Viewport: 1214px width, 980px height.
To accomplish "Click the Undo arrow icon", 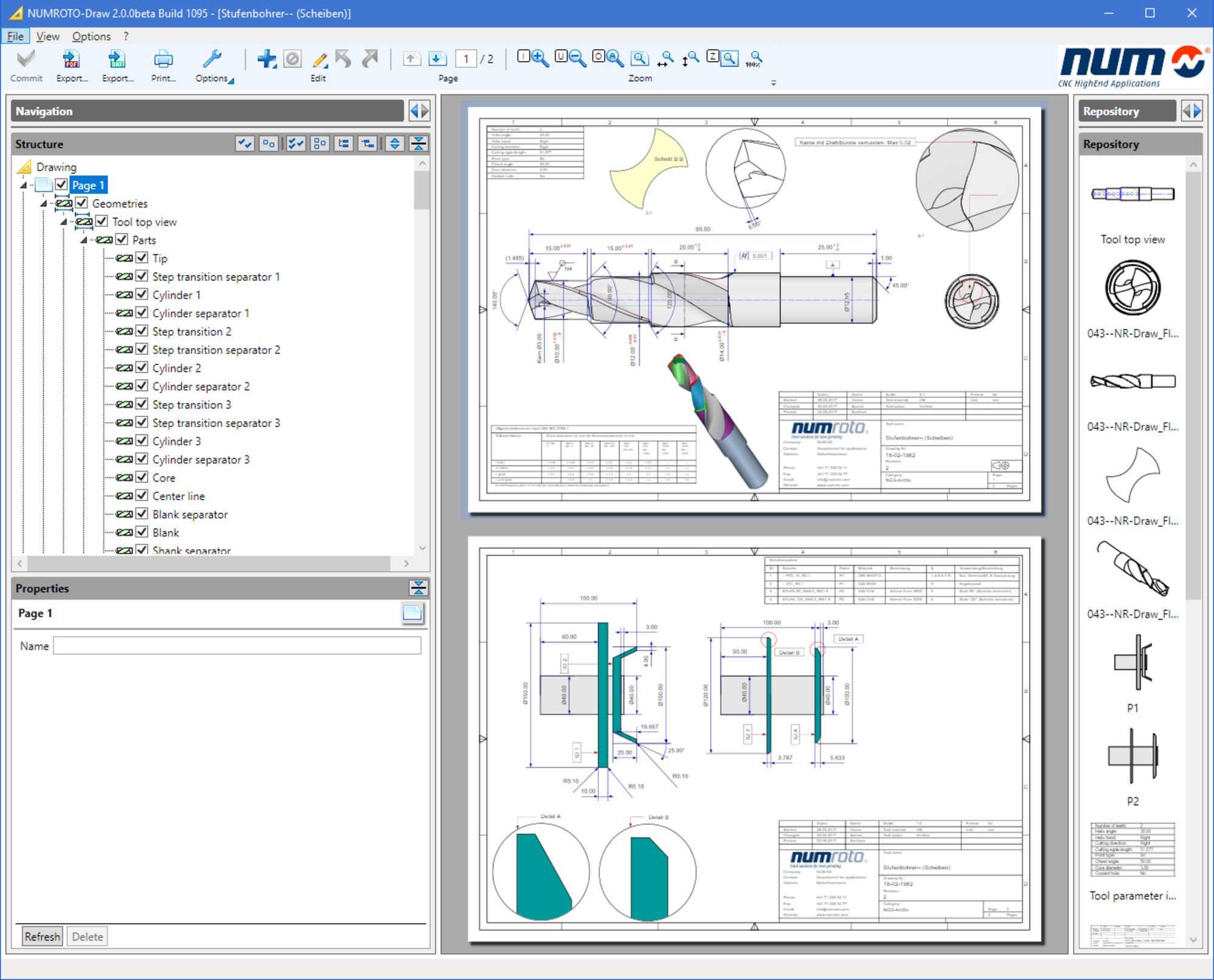I will tap(344, 59).
